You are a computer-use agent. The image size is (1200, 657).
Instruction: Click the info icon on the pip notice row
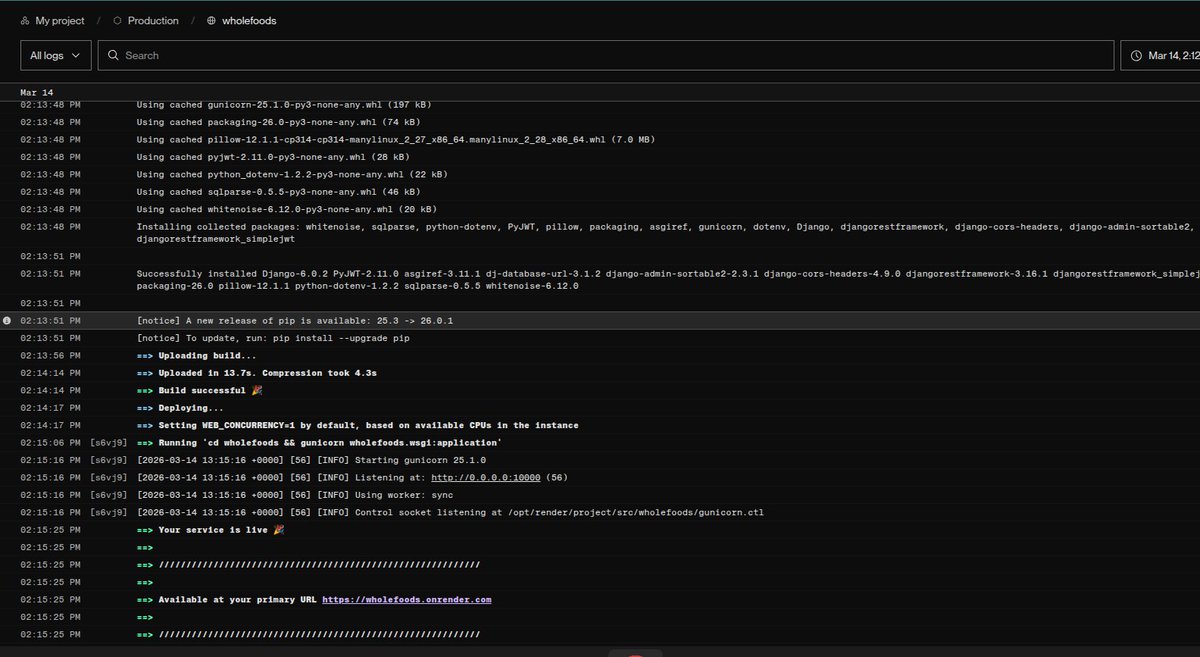(x=7, y=321)
